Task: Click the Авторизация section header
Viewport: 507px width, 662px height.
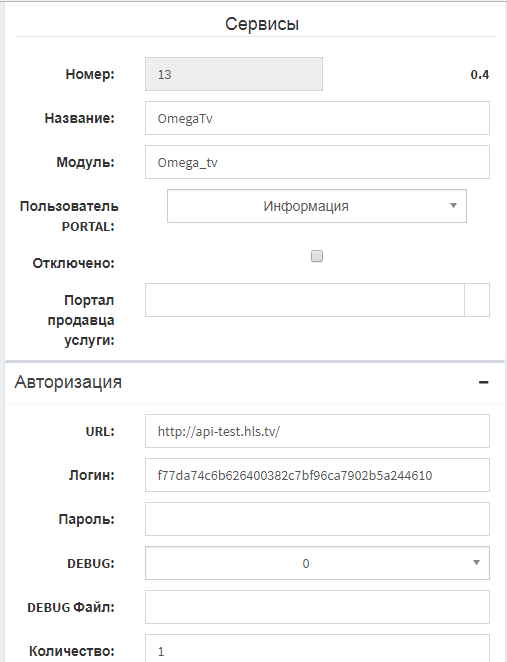Action: coord(68,382)
